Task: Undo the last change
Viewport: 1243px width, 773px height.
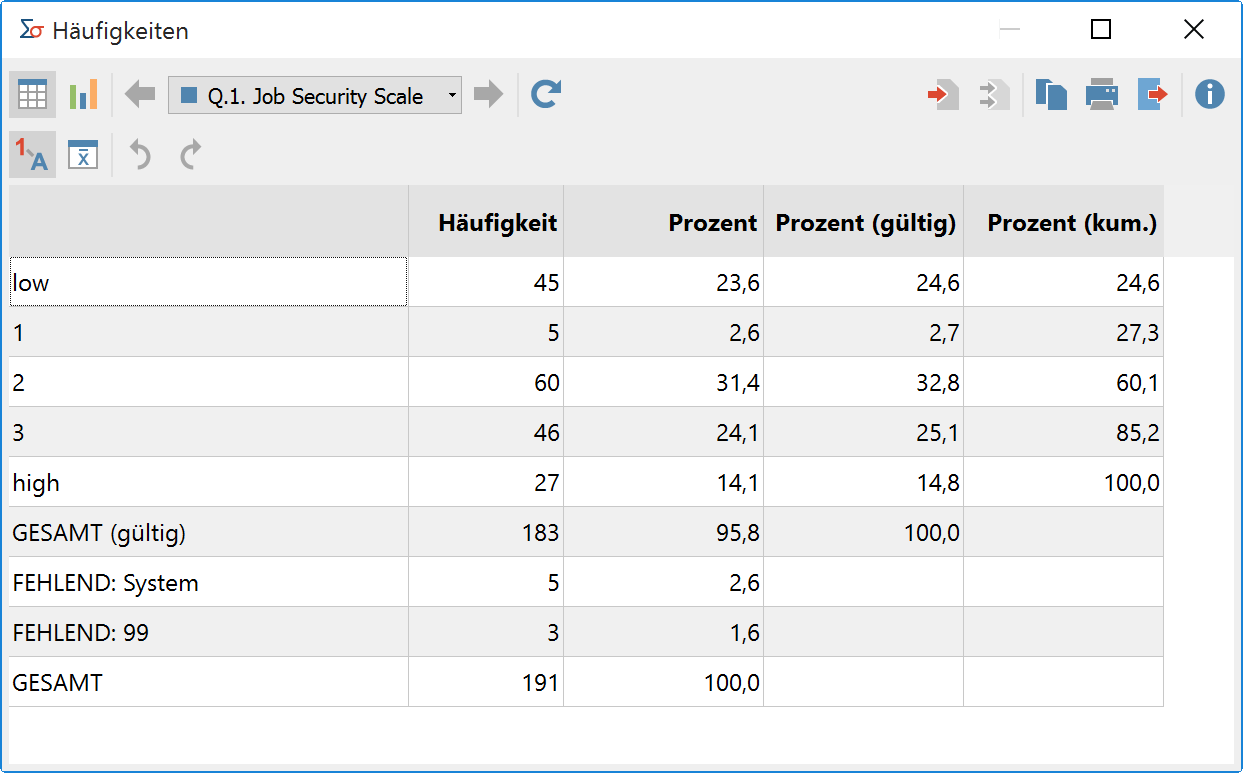Action: (140, 154)
